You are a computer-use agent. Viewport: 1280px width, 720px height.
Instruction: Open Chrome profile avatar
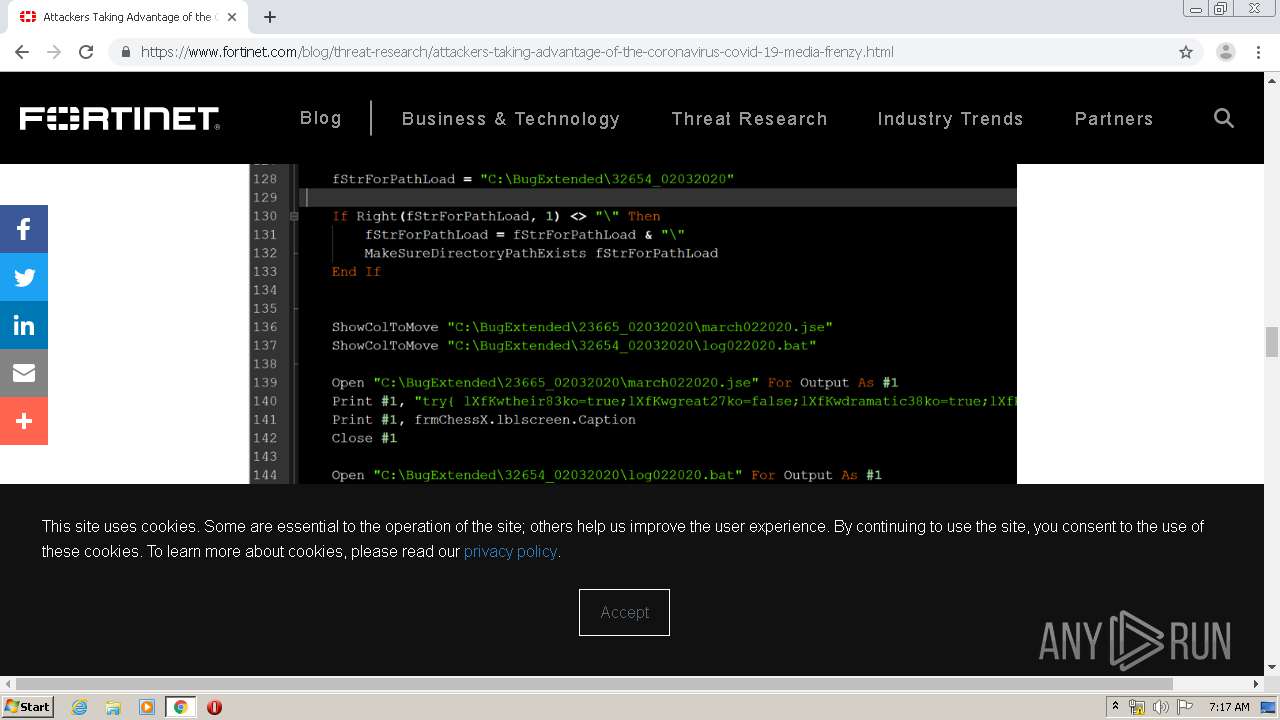tap(1225, 52)
